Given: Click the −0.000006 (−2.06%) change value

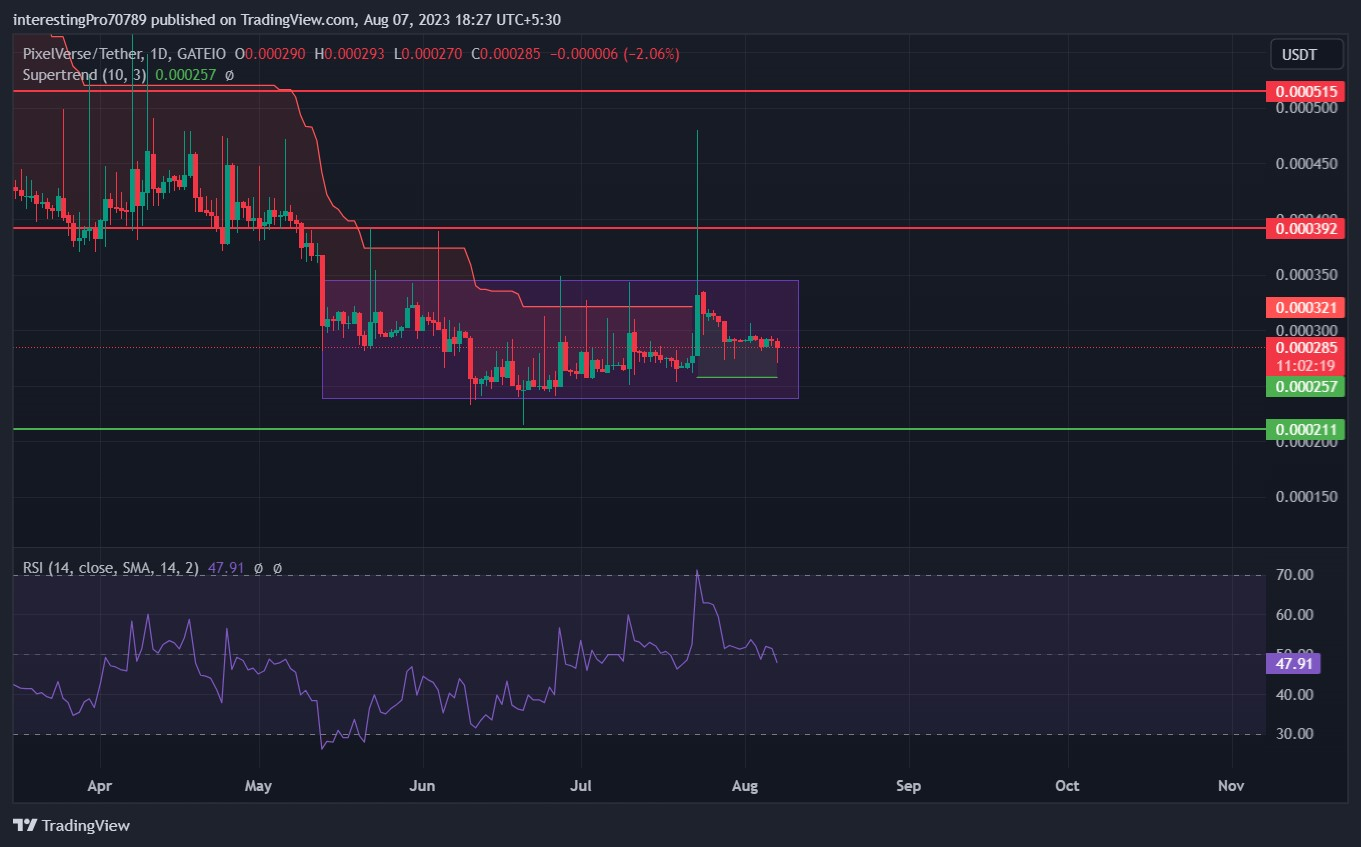Looking at the screenshot, I should click(x=613, y=54).
